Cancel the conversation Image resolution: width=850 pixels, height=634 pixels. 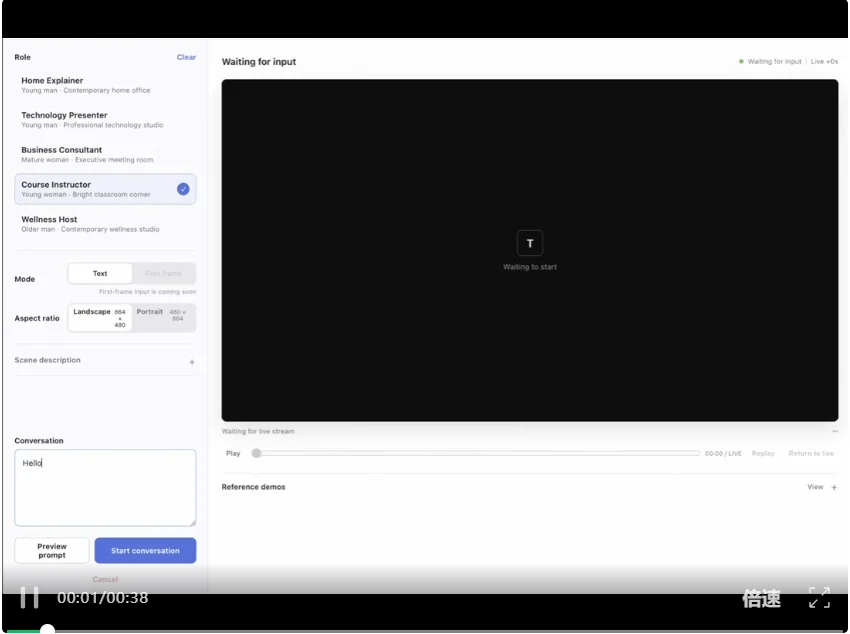(105, 579)
